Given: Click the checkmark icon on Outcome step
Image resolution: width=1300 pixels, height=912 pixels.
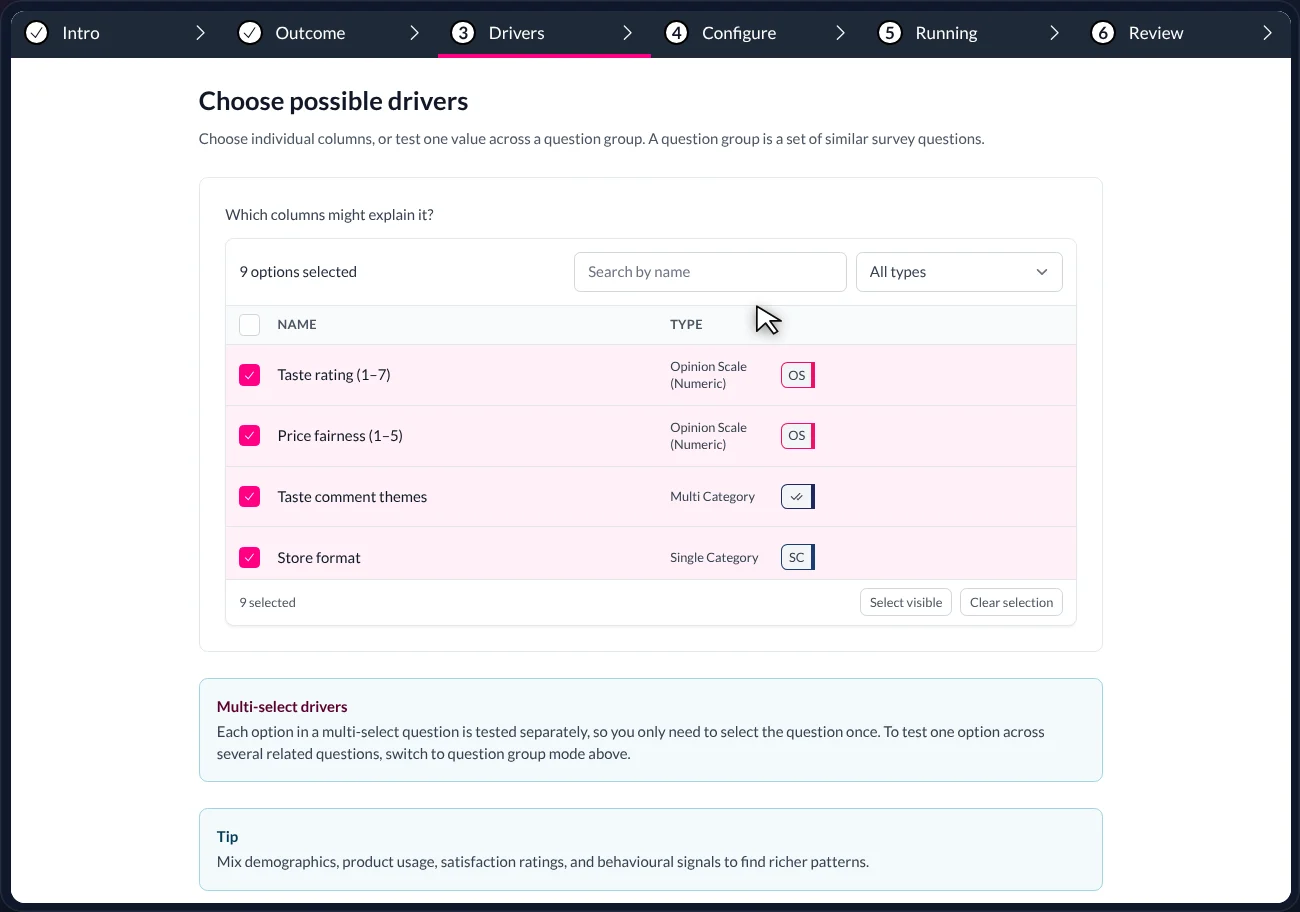Looking at the screenshot, I should tap(250, 33).
